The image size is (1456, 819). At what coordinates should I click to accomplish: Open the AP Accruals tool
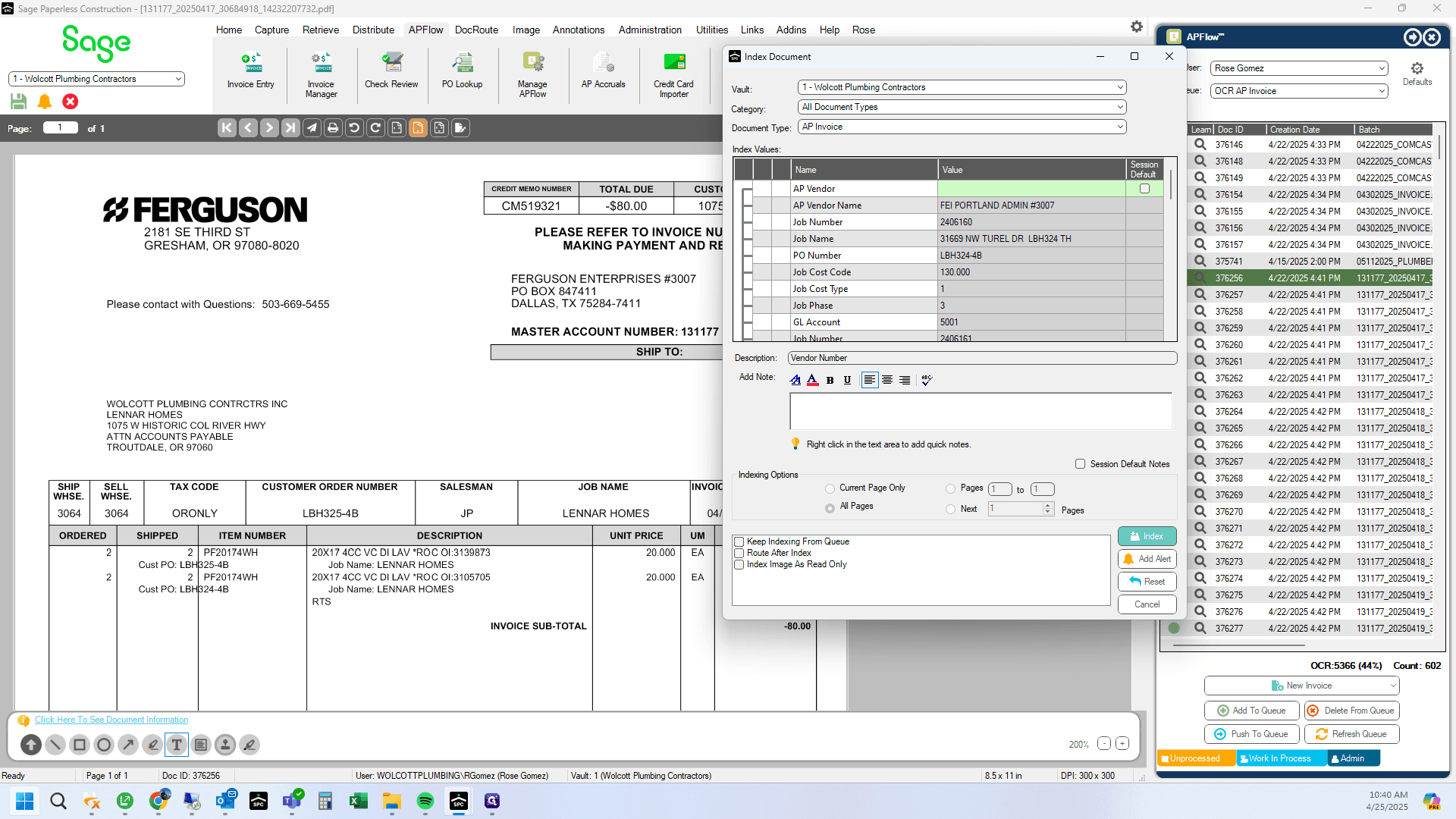click(x=604, y=71)
